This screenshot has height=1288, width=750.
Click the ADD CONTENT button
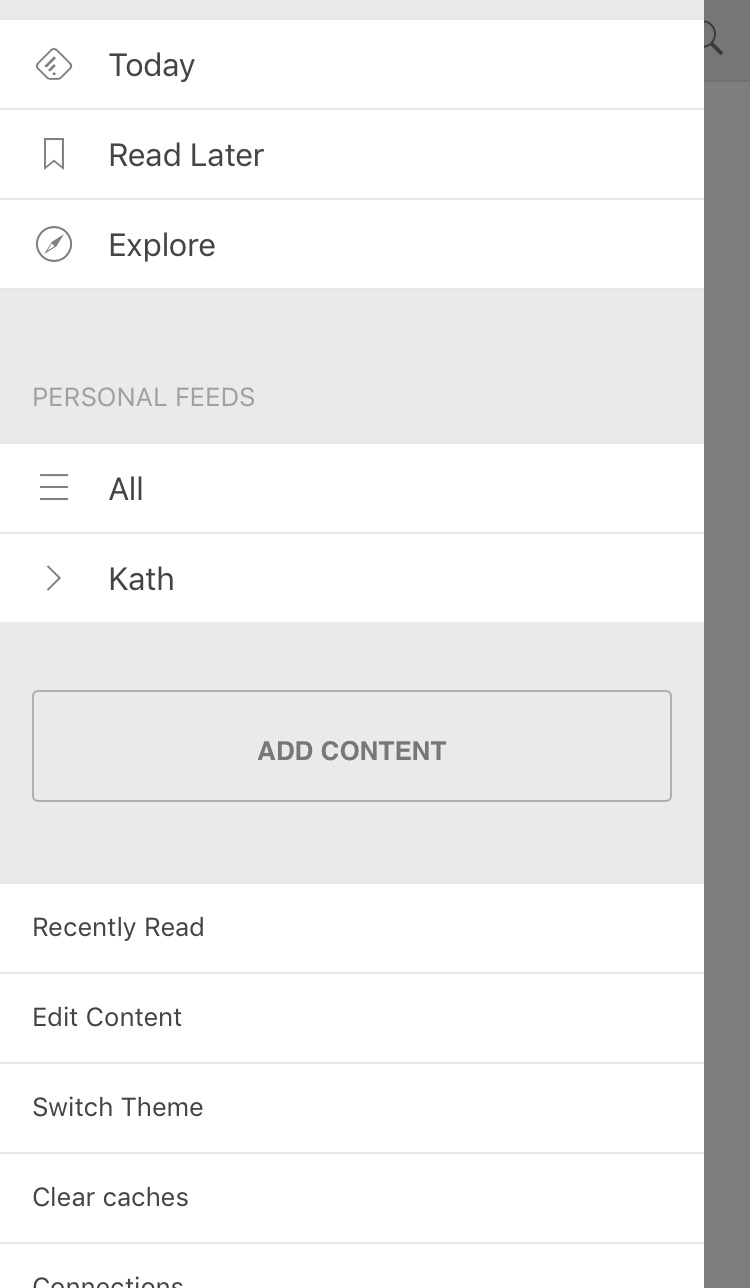352,746
